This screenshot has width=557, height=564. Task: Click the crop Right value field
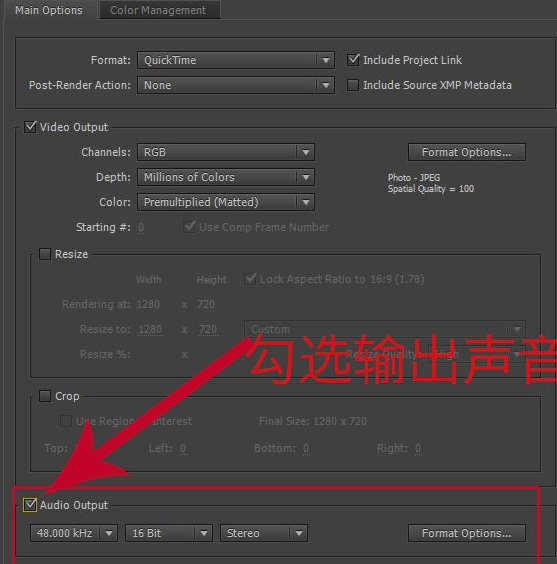click(x=418, y=449)
